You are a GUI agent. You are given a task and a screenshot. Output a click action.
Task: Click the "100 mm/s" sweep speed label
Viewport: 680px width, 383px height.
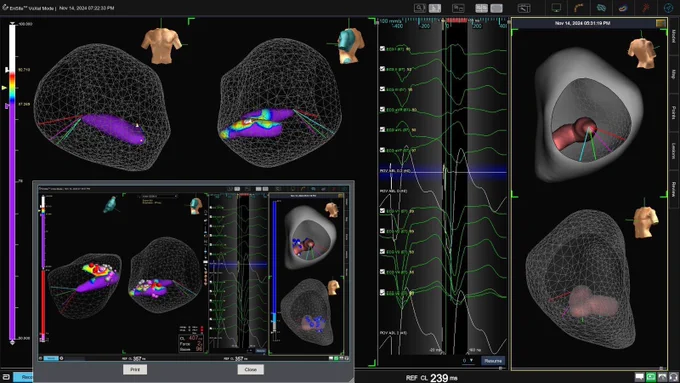click(391, 20)
